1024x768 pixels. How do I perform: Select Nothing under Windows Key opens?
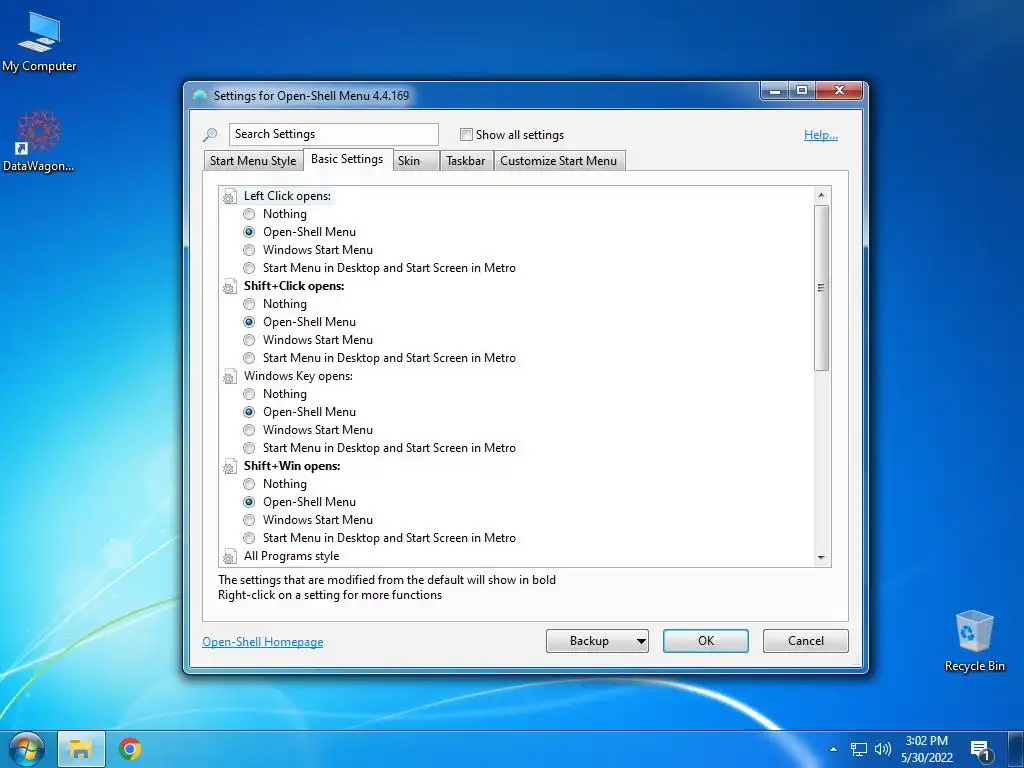(249, 394)
